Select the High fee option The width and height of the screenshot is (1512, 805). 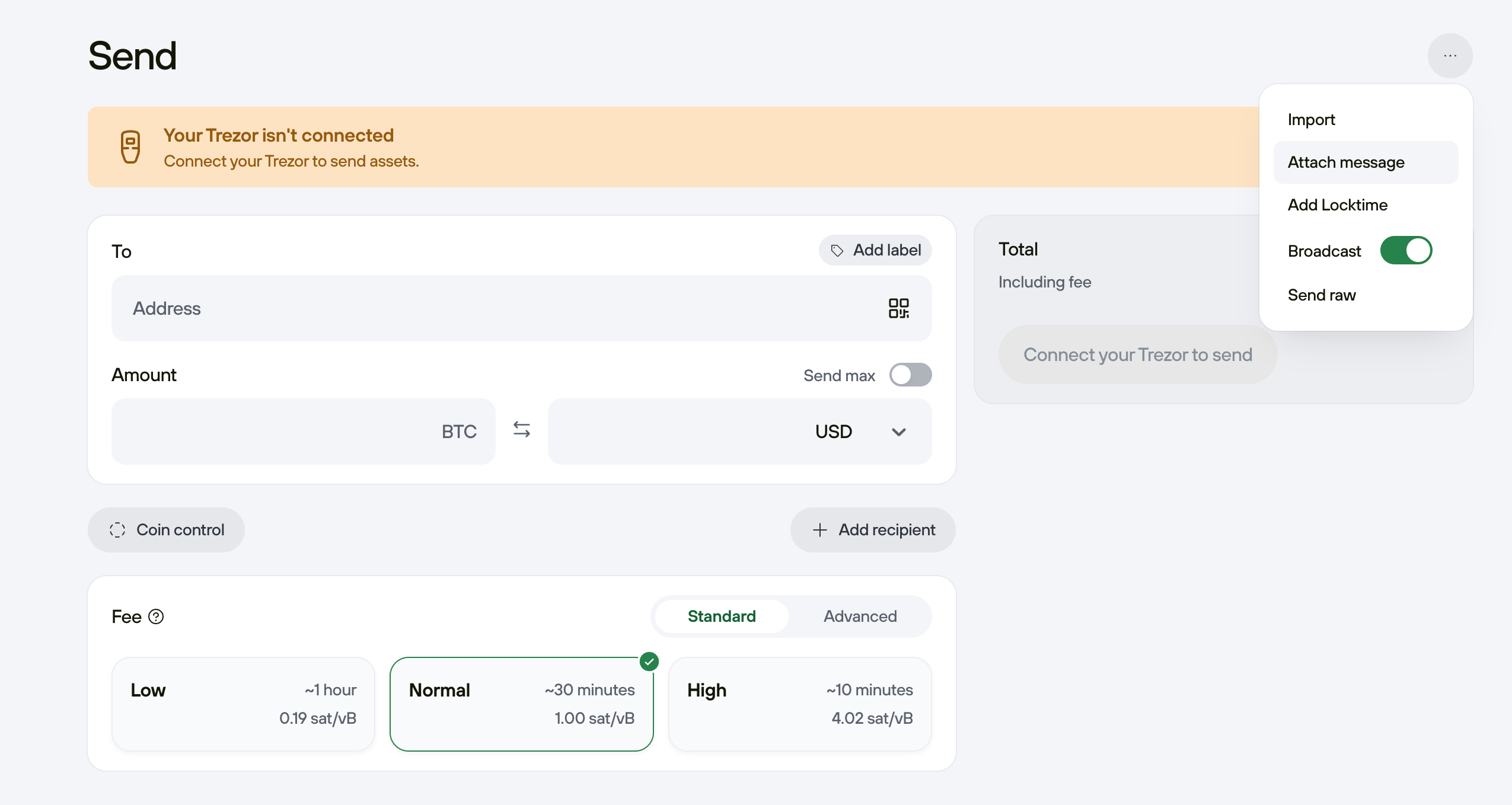[x=799, y=704]
